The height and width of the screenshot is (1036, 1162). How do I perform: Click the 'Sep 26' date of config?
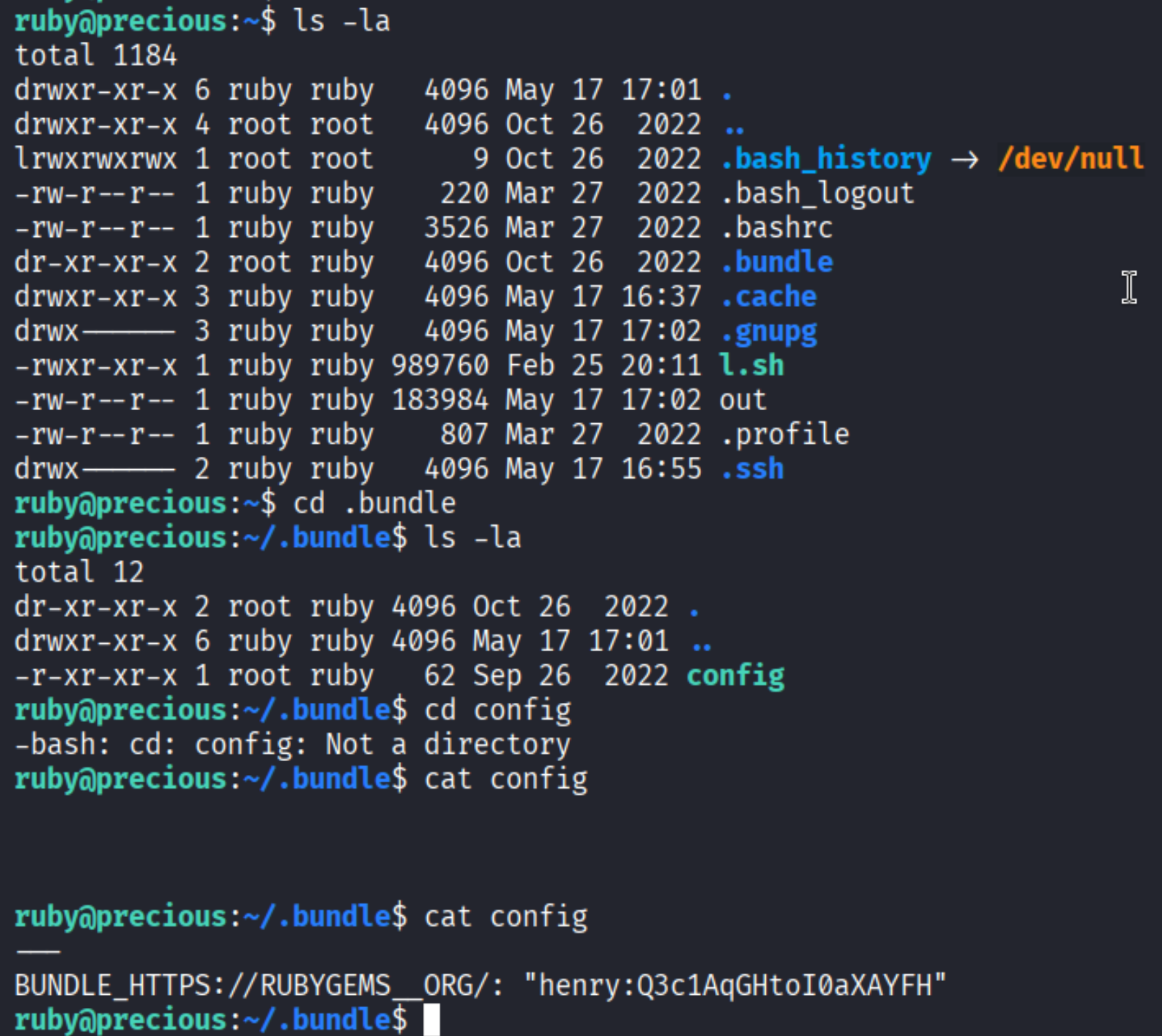521,676
